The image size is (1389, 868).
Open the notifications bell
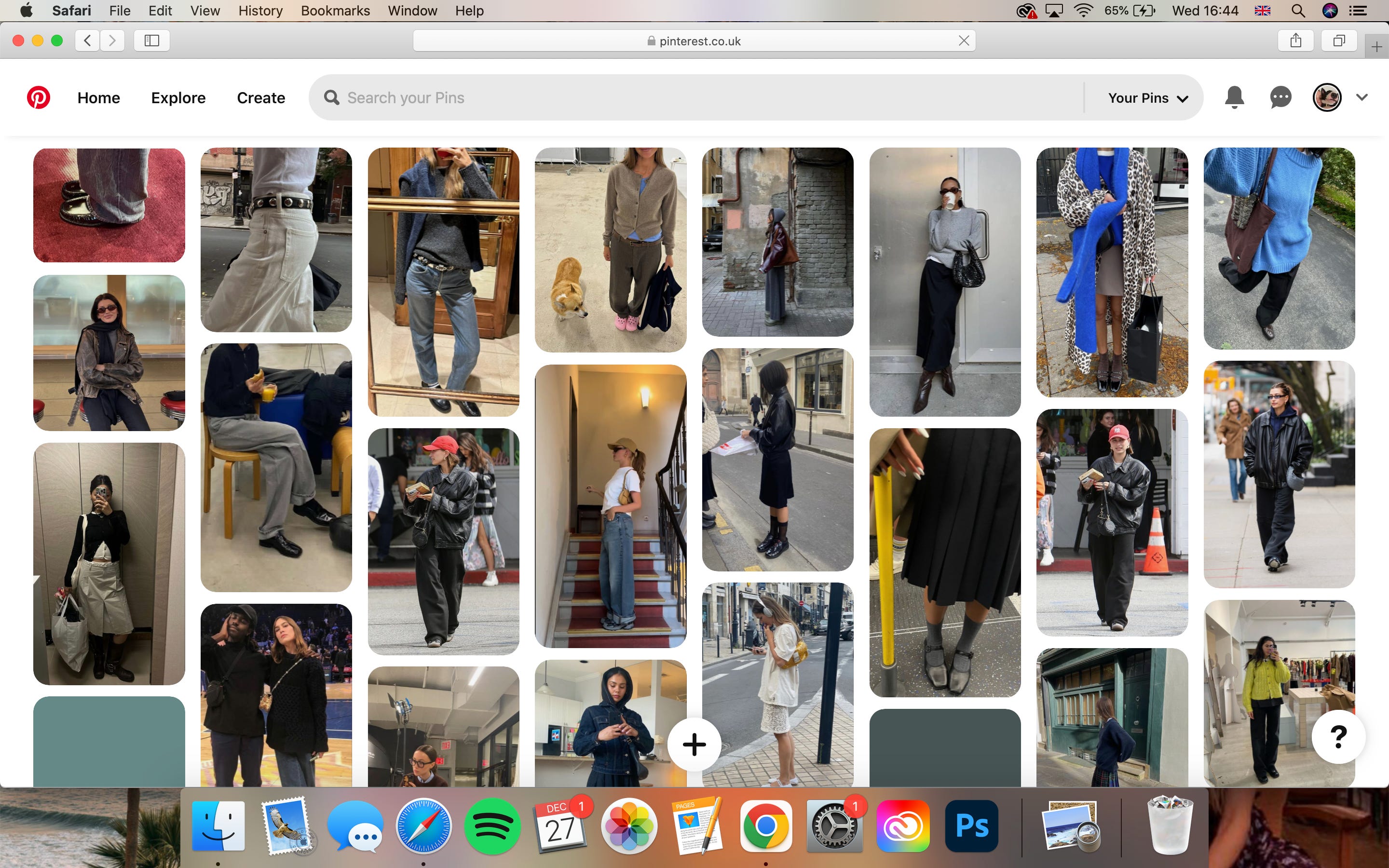[x=1234, y=97]
